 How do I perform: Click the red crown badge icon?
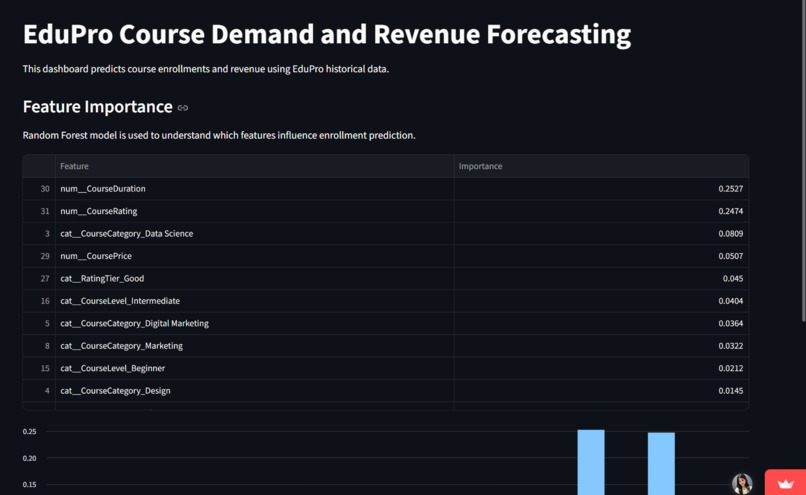(x=785, y=483)
